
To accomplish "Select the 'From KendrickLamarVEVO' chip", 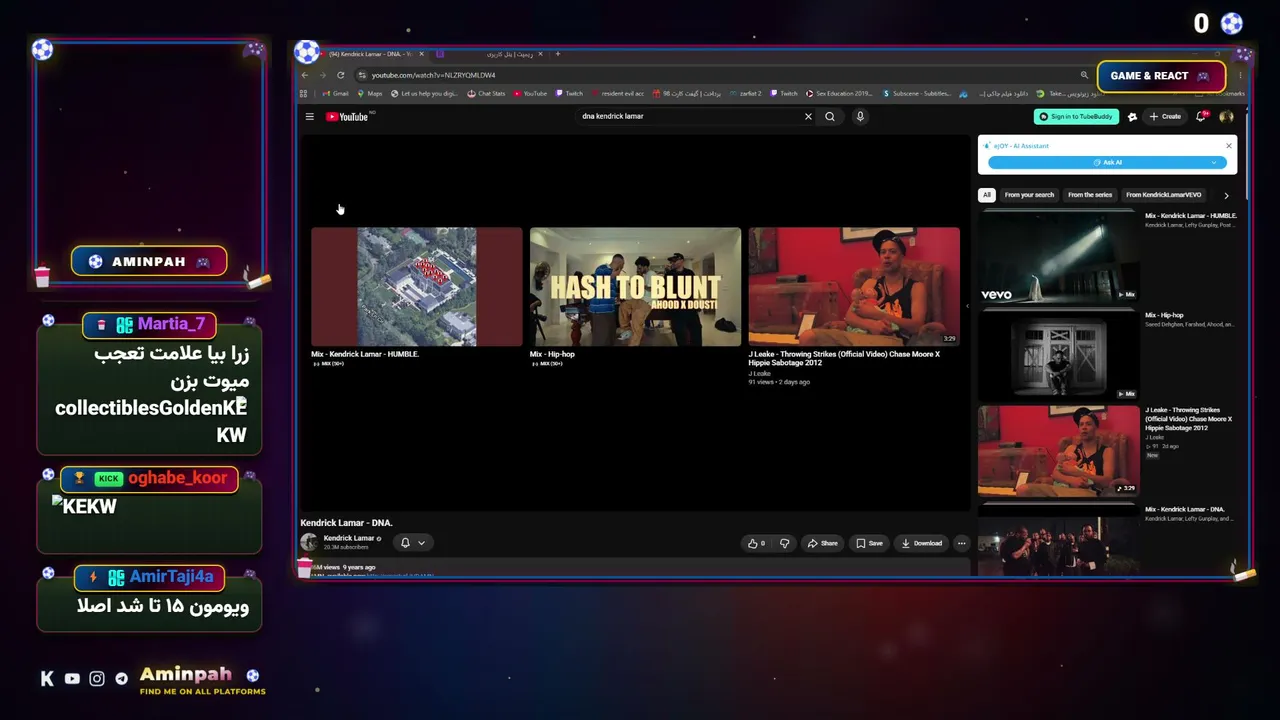I will click(x=1163, y=195).
